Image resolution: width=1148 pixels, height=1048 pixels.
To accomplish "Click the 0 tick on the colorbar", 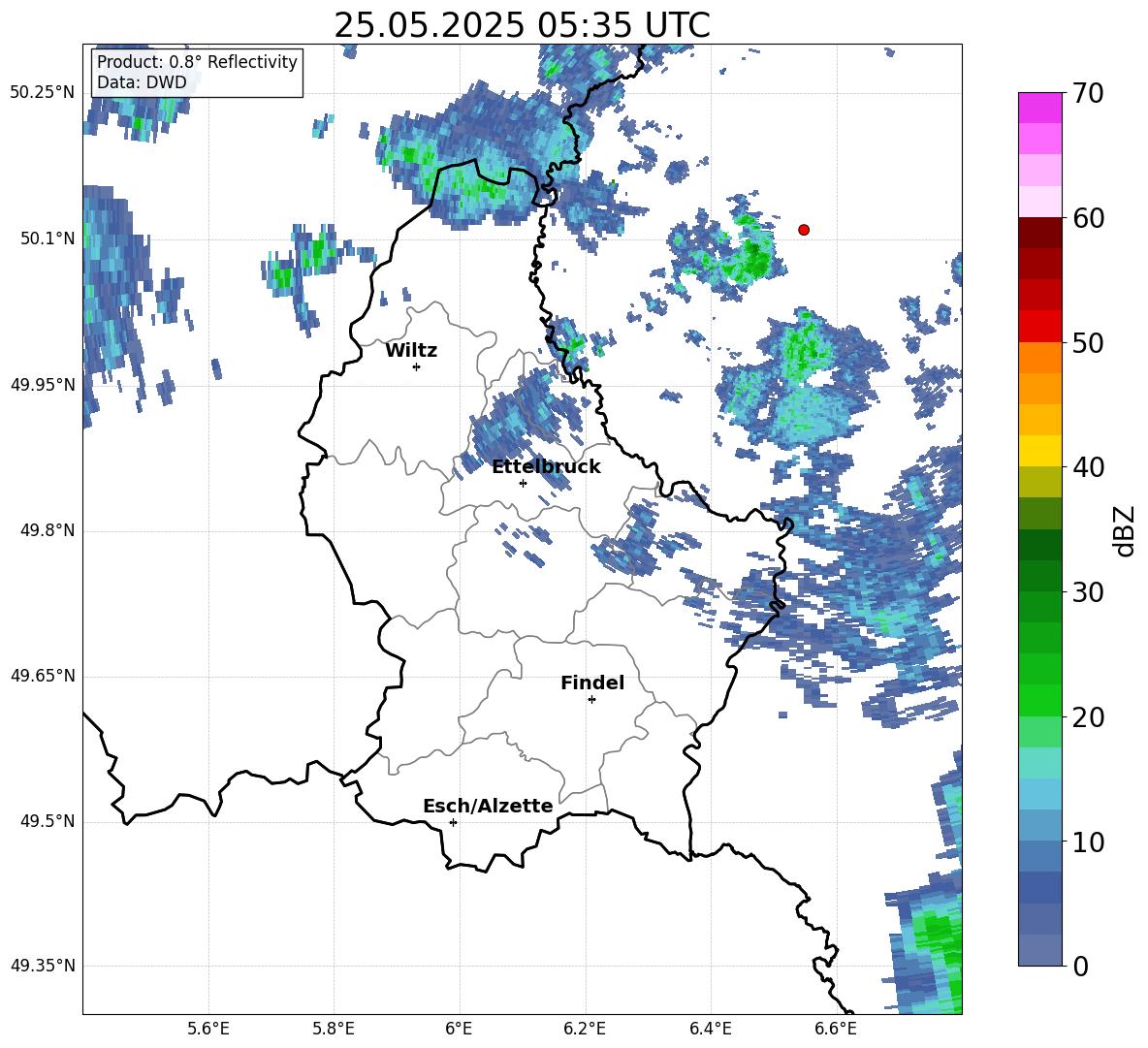I will (x=1080, y=966).
